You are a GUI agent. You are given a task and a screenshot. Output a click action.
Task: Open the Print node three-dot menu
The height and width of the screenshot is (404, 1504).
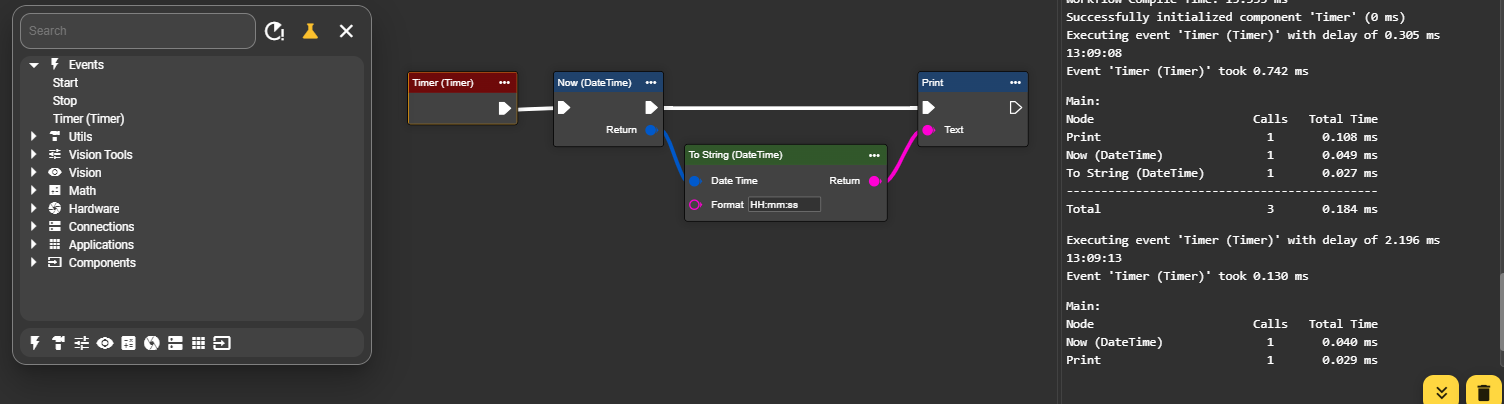click(1015, 82)
